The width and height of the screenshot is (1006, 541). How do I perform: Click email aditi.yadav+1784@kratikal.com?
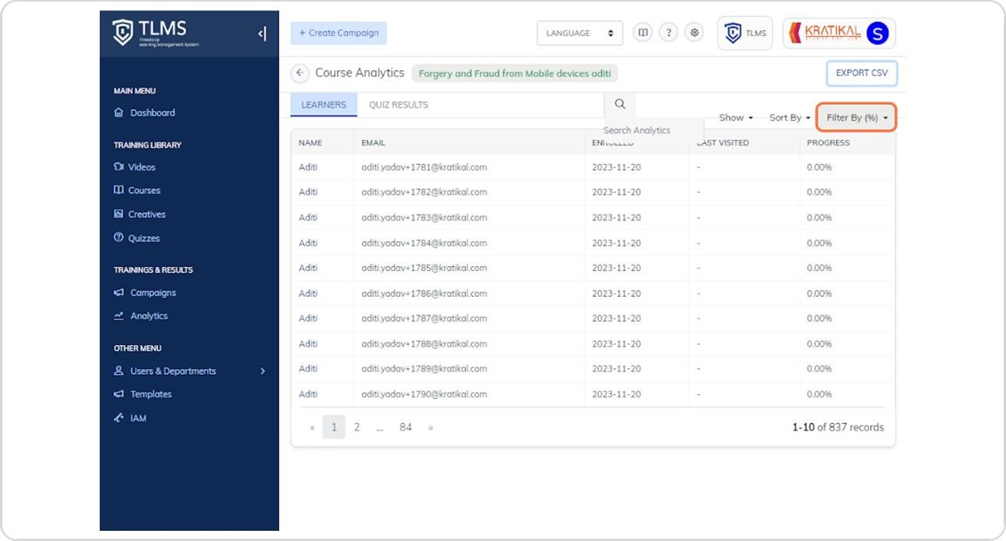[x=423, y=243]
